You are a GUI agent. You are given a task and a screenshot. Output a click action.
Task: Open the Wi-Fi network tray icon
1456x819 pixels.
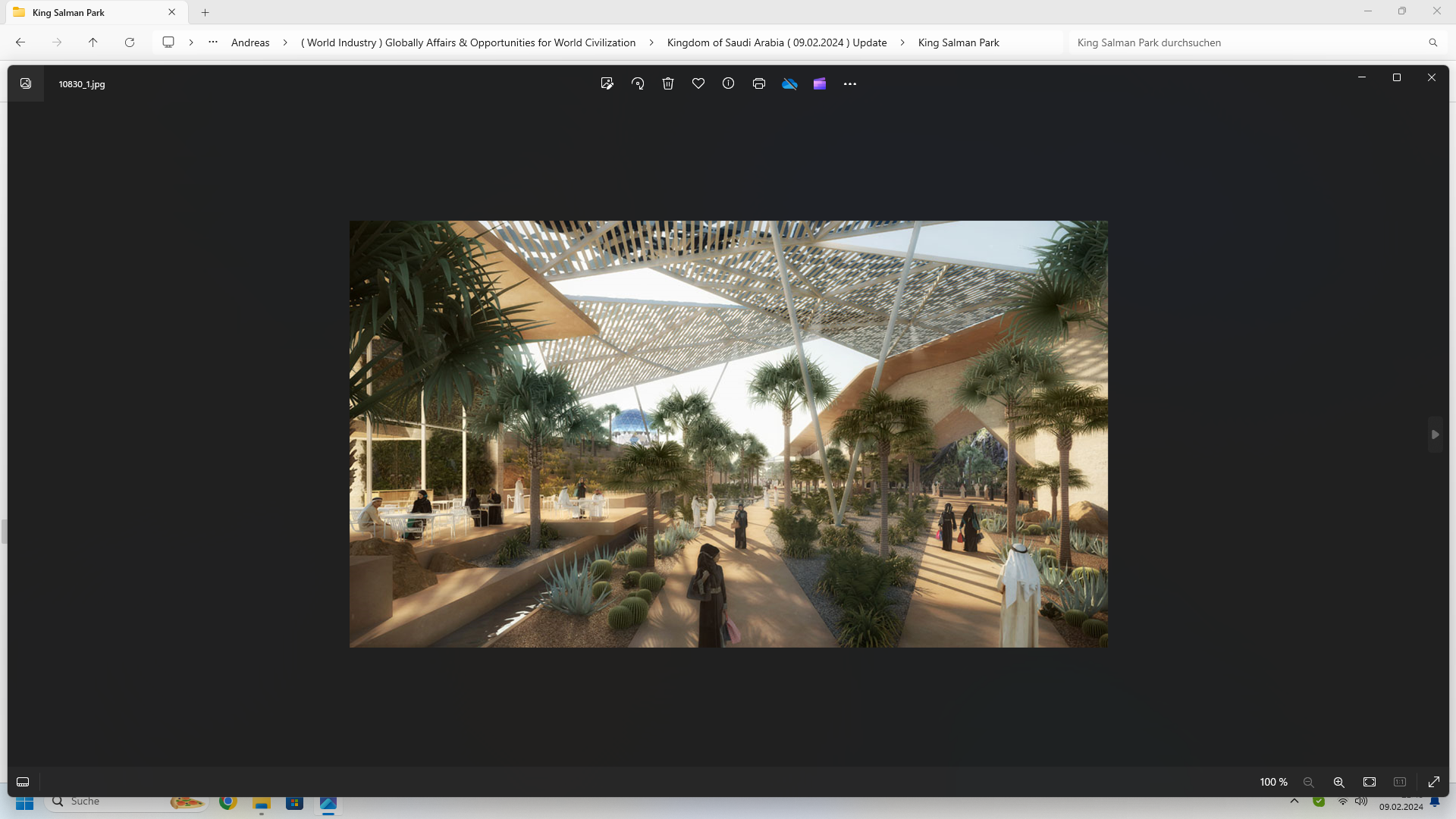1343,802
